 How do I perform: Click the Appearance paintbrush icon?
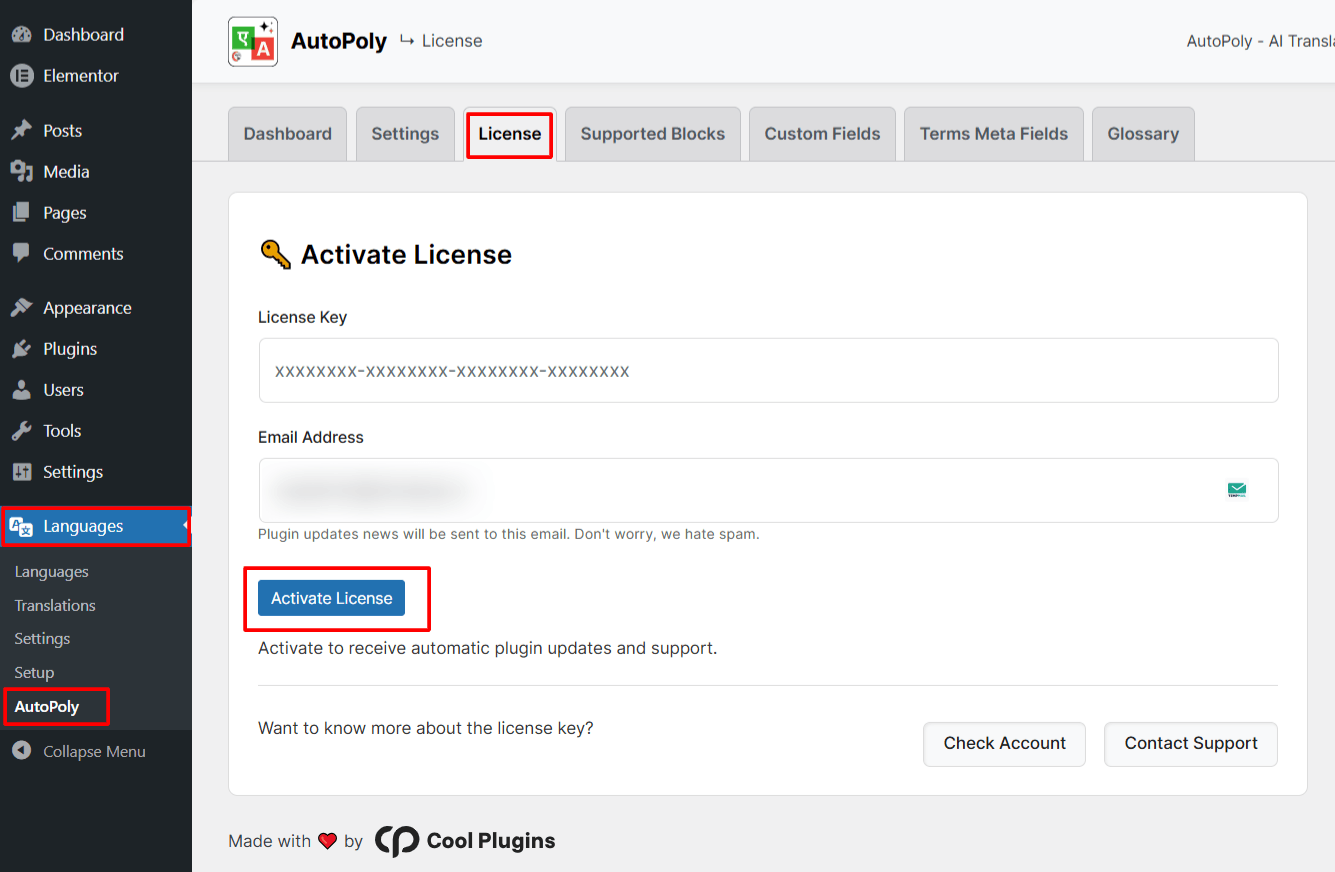point(21,308)
